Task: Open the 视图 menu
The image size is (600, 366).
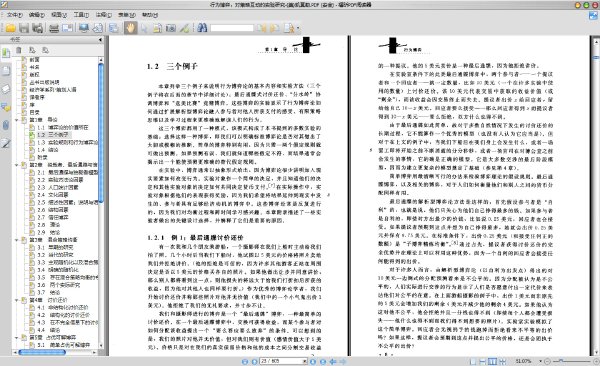Action: tap(59, 15)
